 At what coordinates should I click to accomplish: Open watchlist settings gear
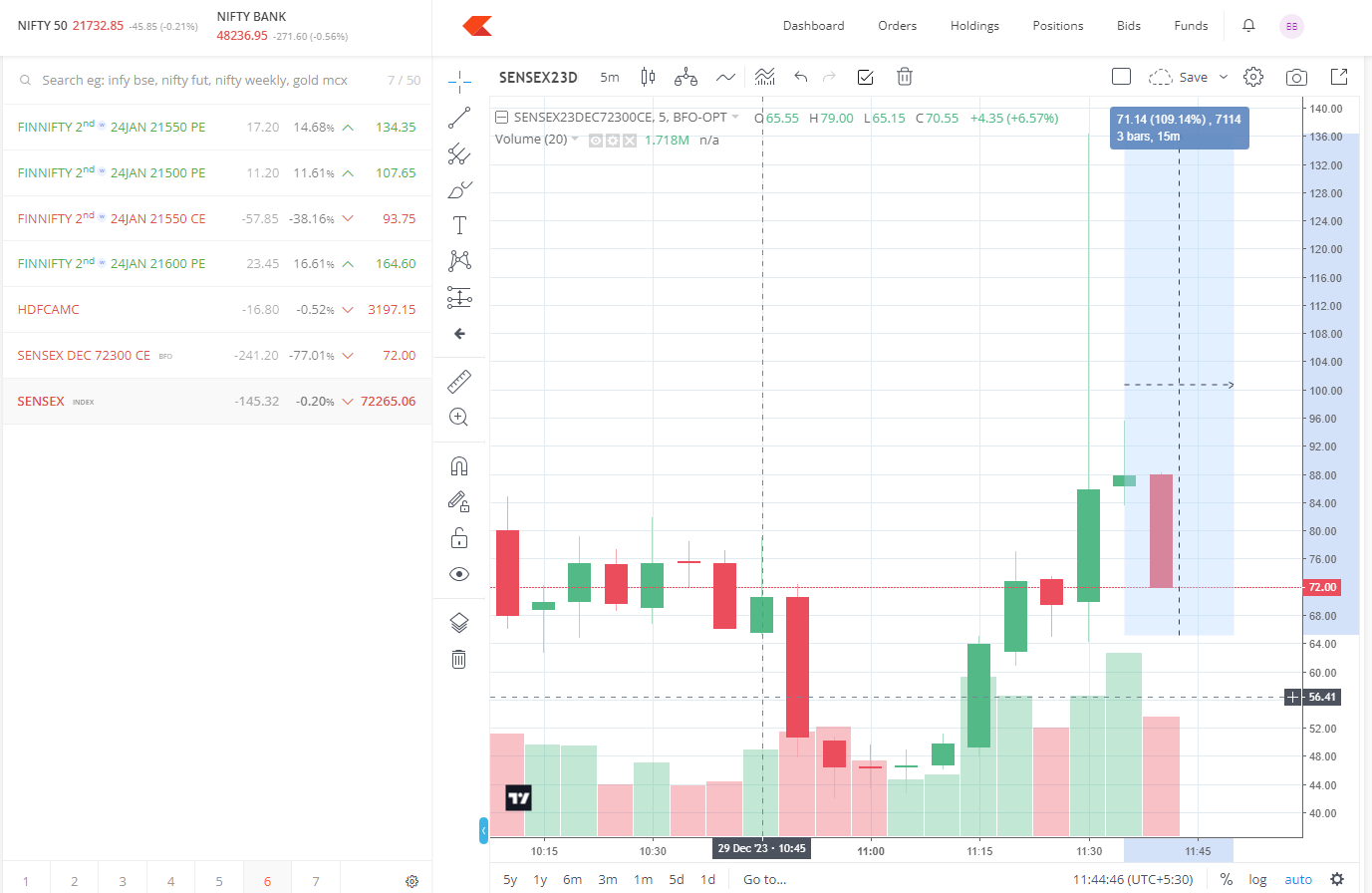tap(412, 881)
